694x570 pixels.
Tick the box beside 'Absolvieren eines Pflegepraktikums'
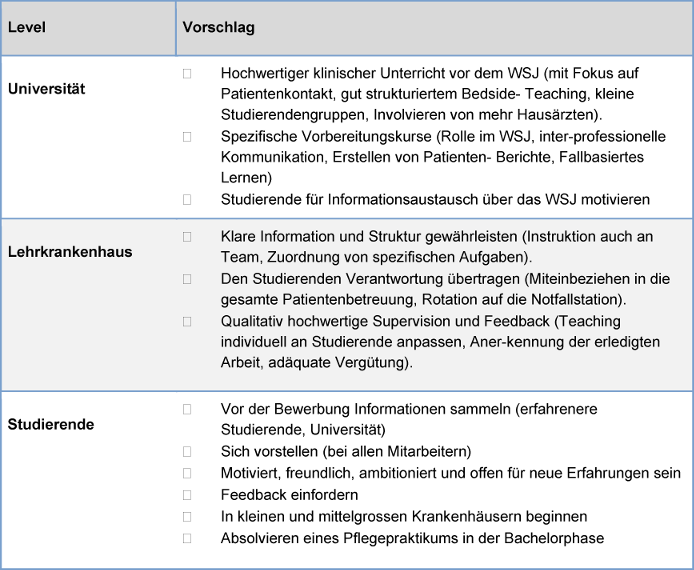187,538
